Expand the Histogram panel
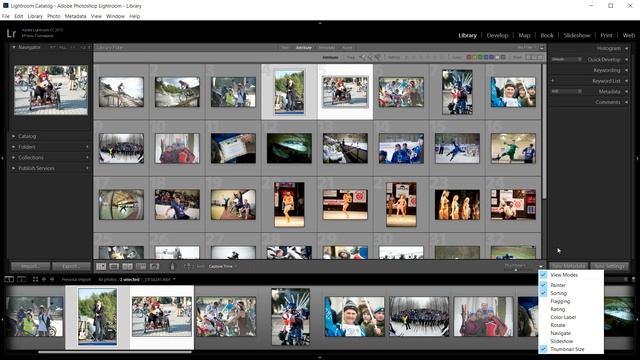The height and width of the screenshot is (360, 640). coord(627,48)
